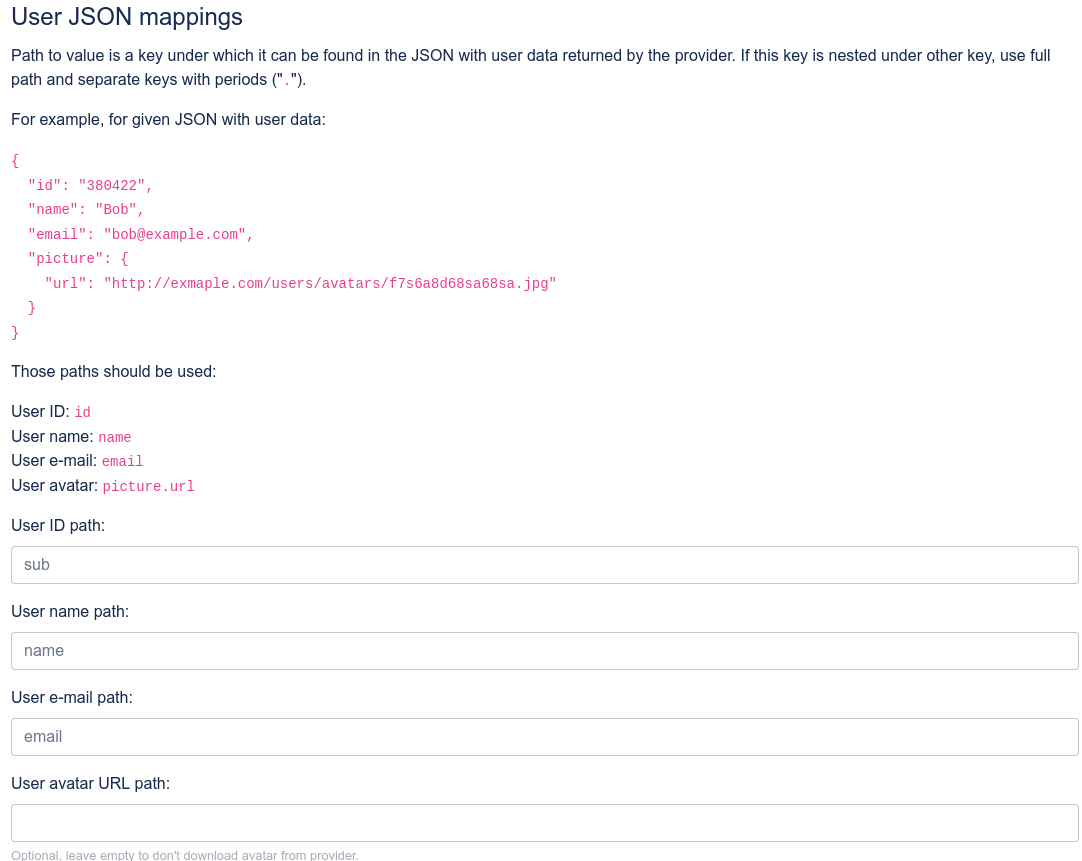This screenshot has height=861, width=1082.
Task: Click the "User e-mail path:" label
Action: (72, 697)
